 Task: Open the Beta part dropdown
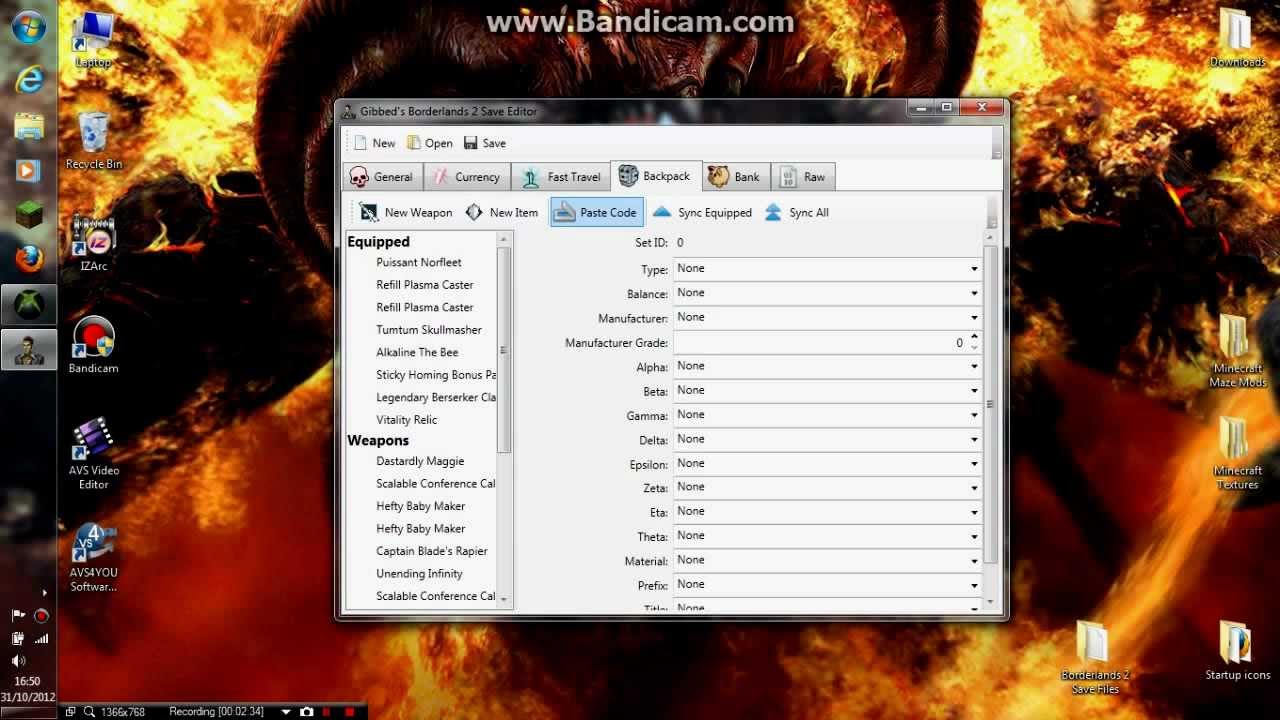coord(828,390)
